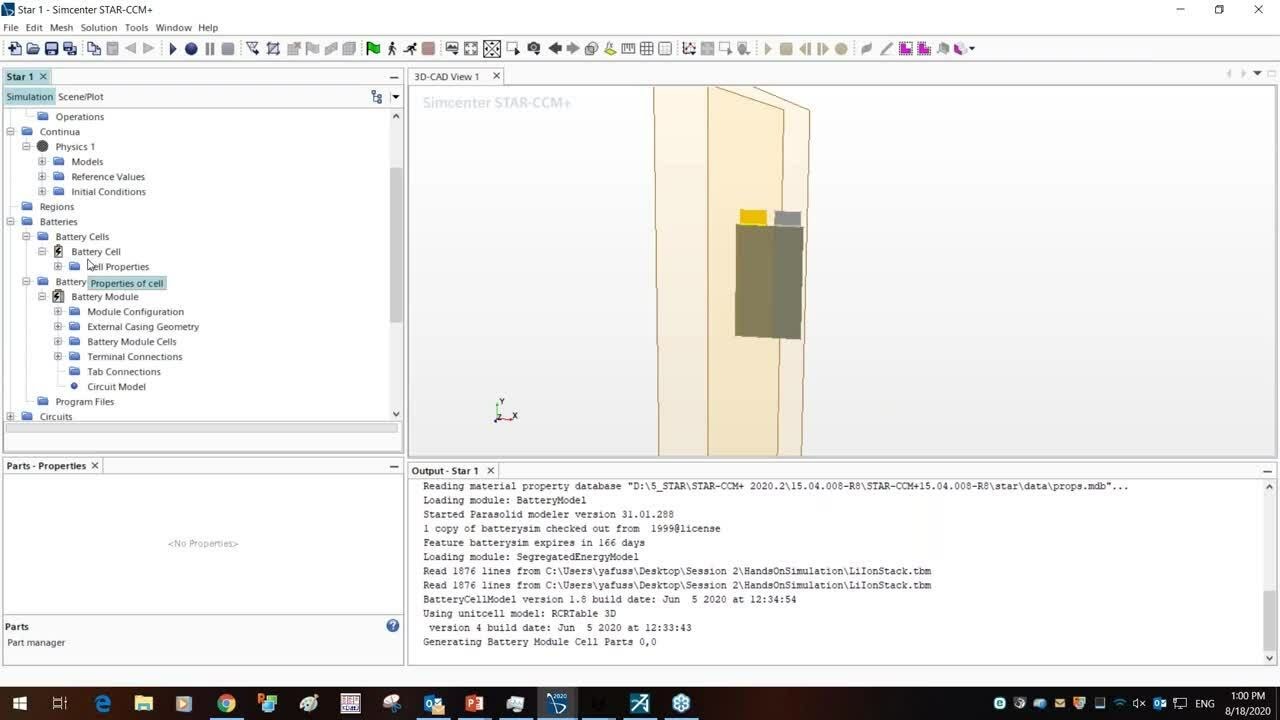1280x720 pixels.
Task: Click the plot graph toolbar icon
Action: pos(689,48)
